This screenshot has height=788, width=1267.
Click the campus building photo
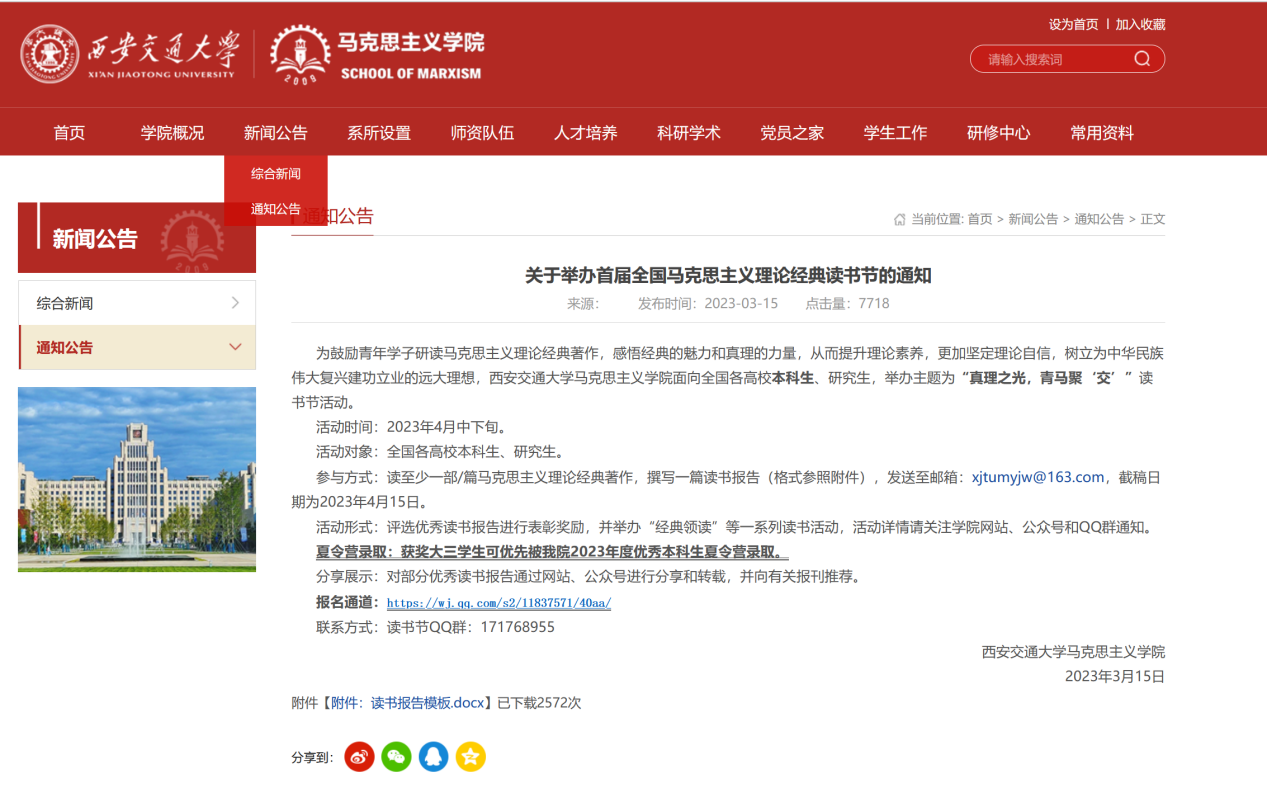point(137,479)
